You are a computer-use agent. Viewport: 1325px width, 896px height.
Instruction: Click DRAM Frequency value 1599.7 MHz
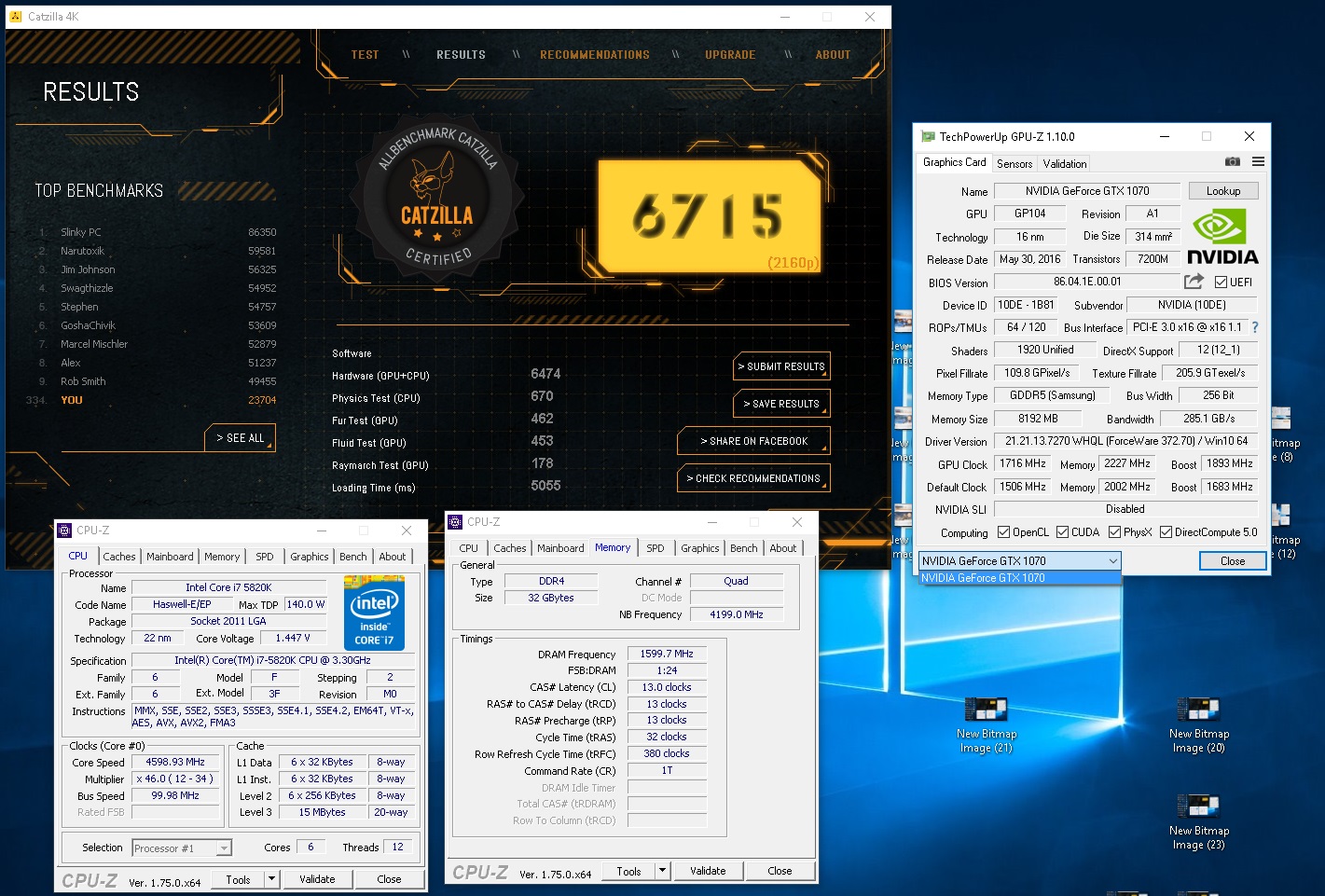click(x=667, y=655)
